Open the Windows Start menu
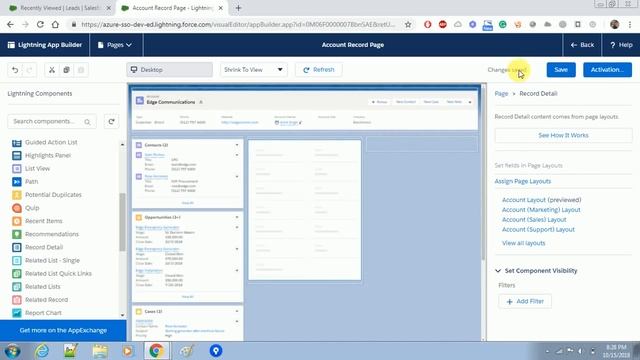Screen dimensions: 640x360 [x=12, y=351]
